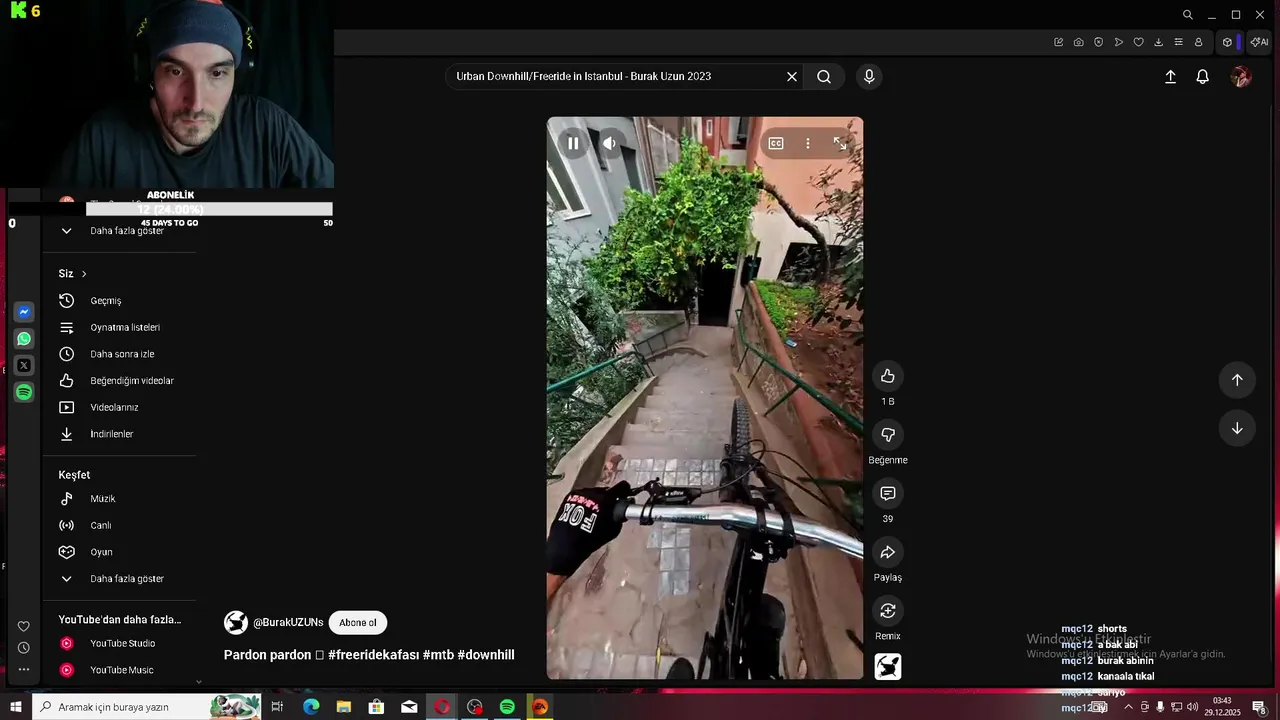Open Microsoft Edge from the taskbar
This screenshot has height=720, width=1280.
click(311, 707)
